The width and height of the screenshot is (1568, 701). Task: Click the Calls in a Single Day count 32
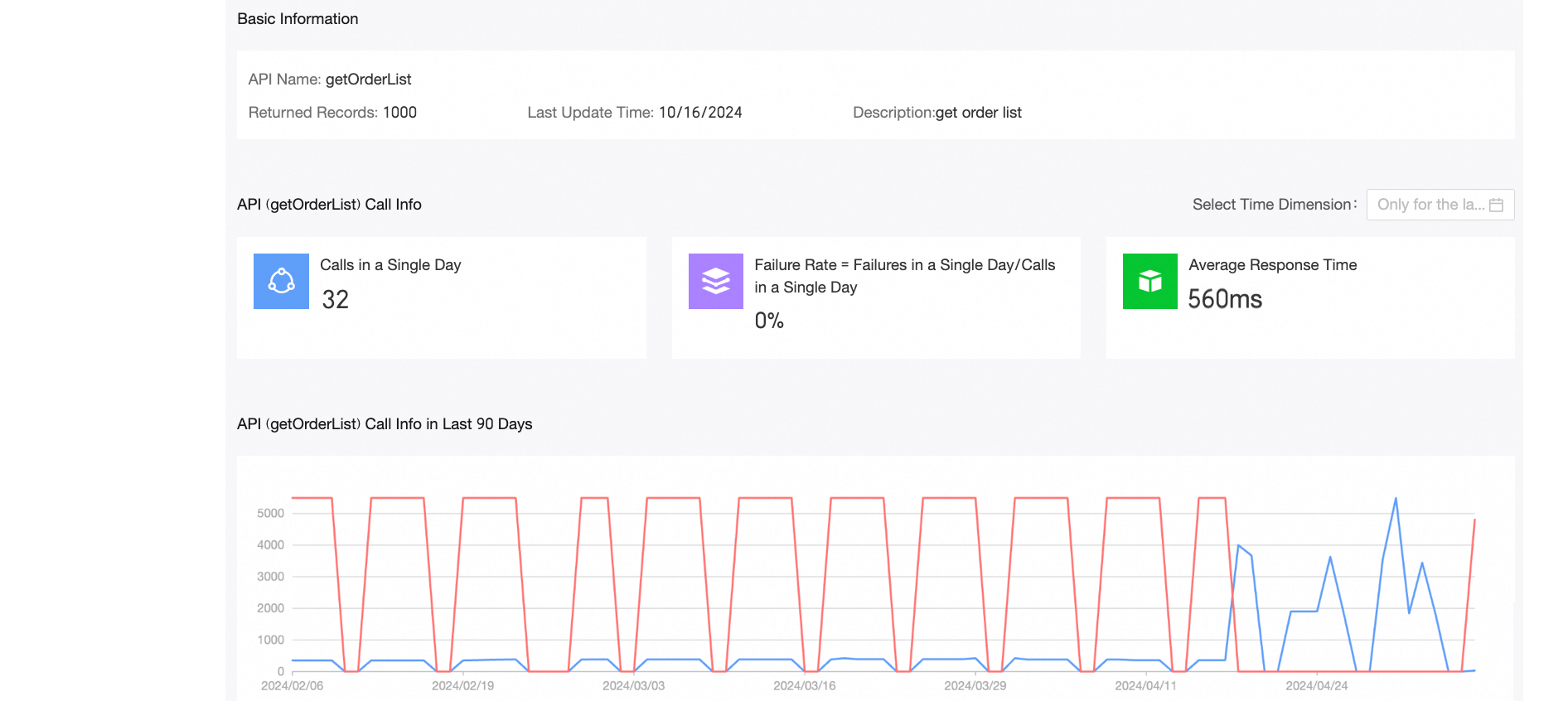[336, 299]
